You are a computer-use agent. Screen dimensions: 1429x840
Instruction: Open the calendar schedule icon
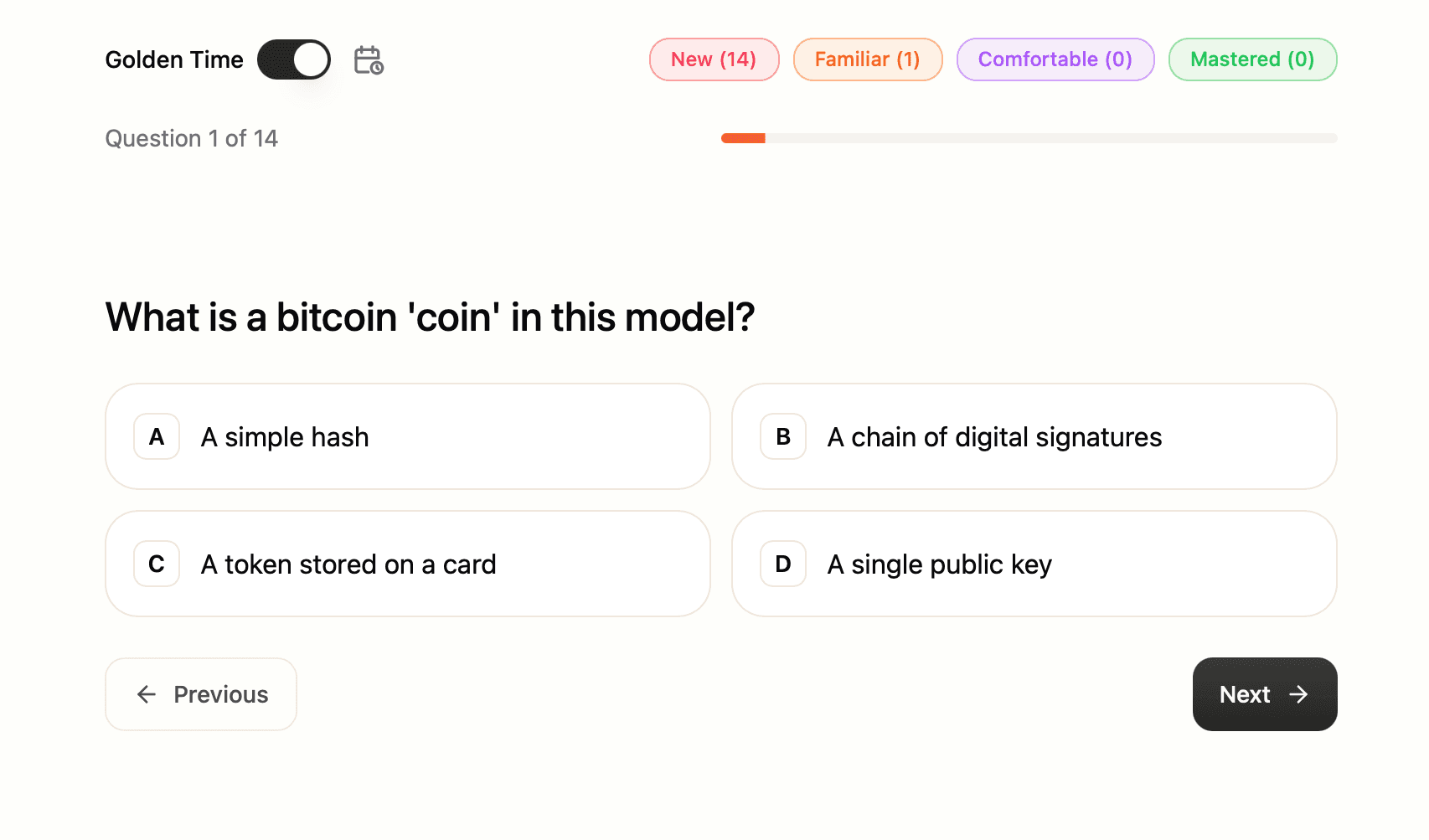(x=369, y=60)
